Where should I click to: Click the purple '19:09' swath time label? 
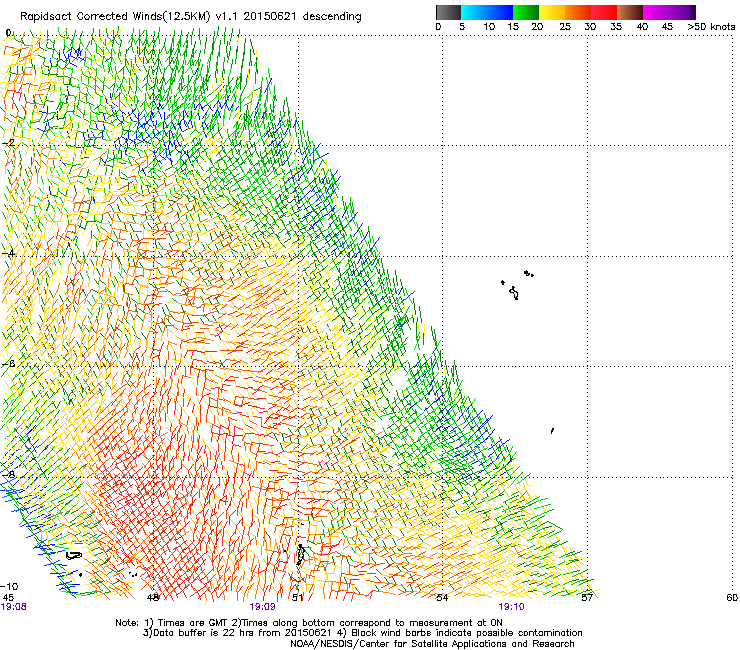pyautogui.click(x=262, y=607)
